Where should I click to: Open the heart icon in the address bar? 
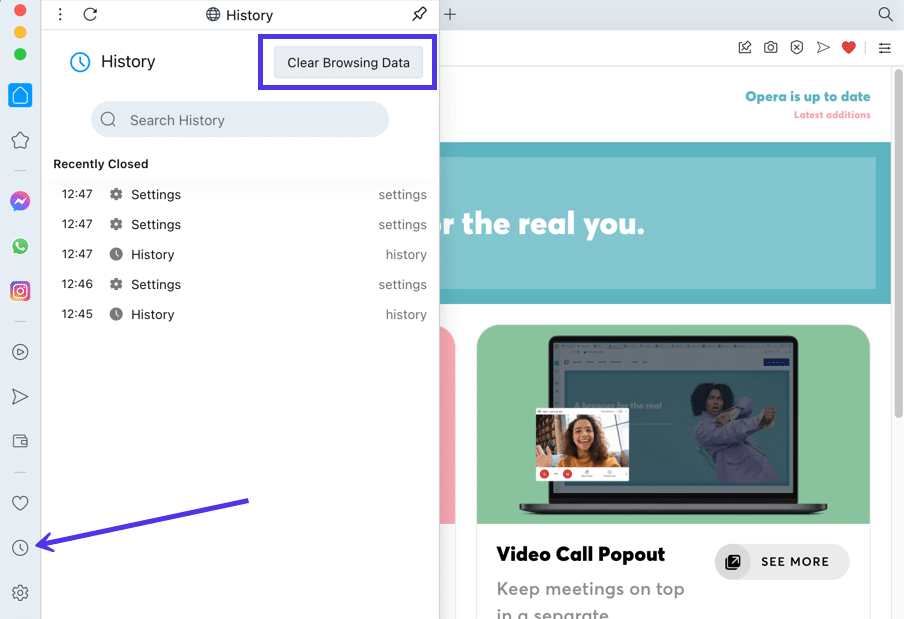pos(848,47)
